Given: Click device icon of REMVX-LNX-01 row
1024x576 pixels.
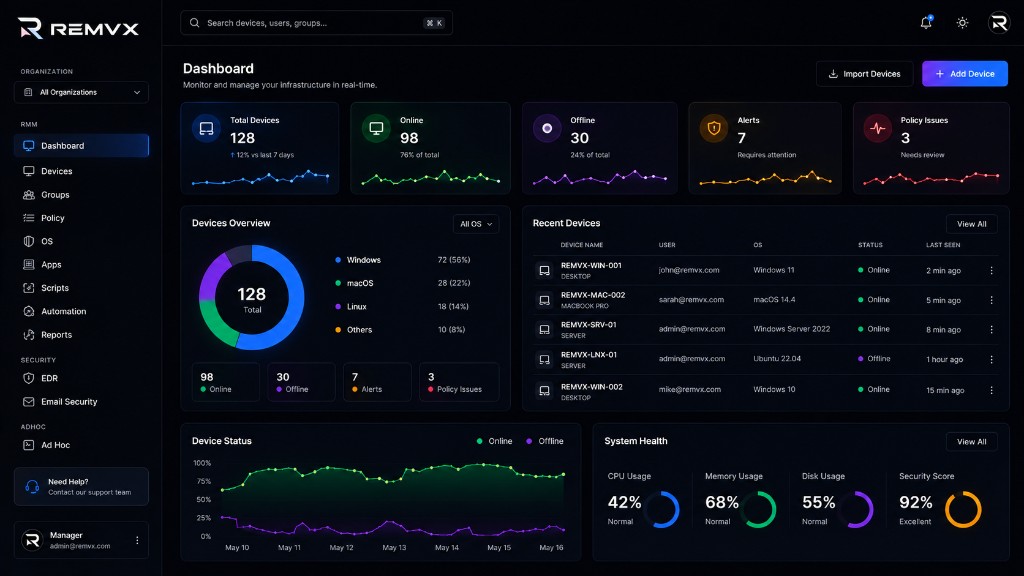Looking at the screenshot, I should pos(544,359).
